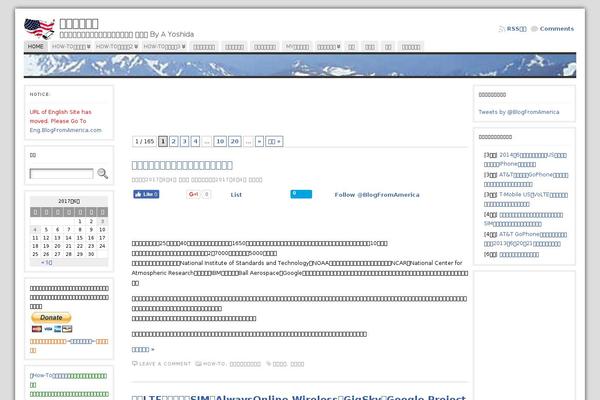Open the sixth popular post link
600x400 pixels.
[519, 255]
